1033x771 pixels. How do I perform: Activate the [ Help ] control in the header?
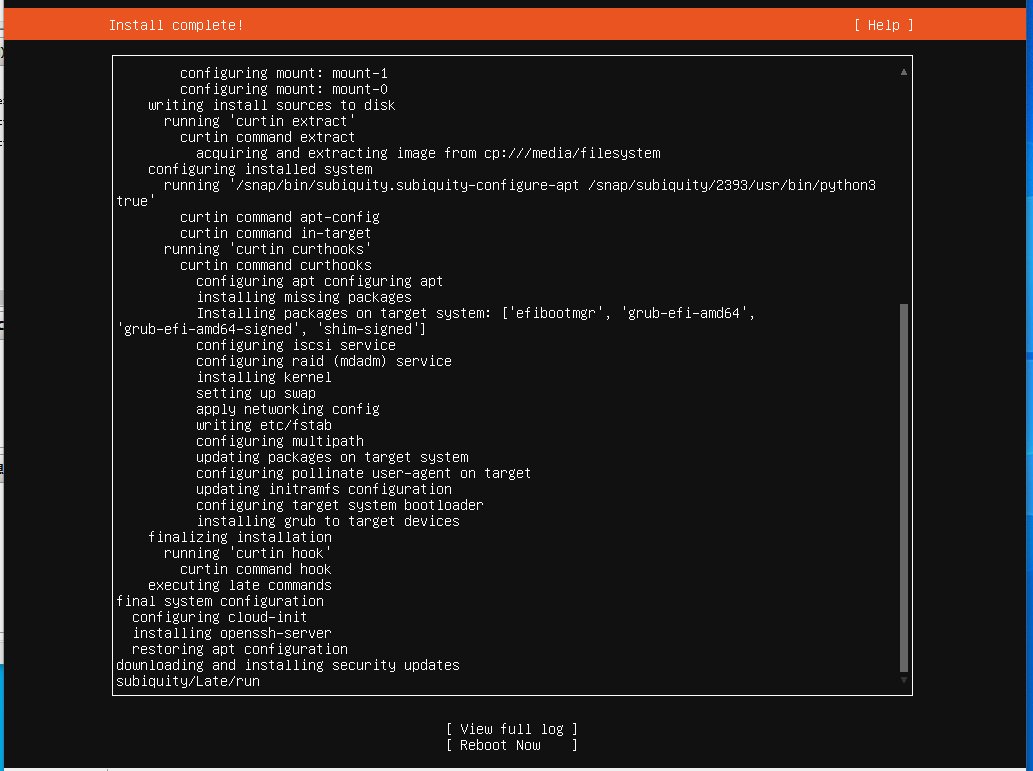[x=881, y=24]
